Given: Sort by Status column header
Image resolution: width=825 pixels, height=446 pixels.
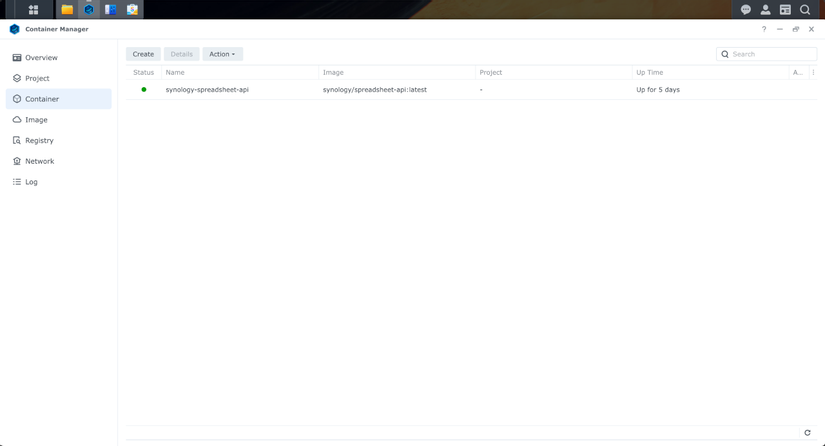Looking at the screenshot, I should [143, 73].
